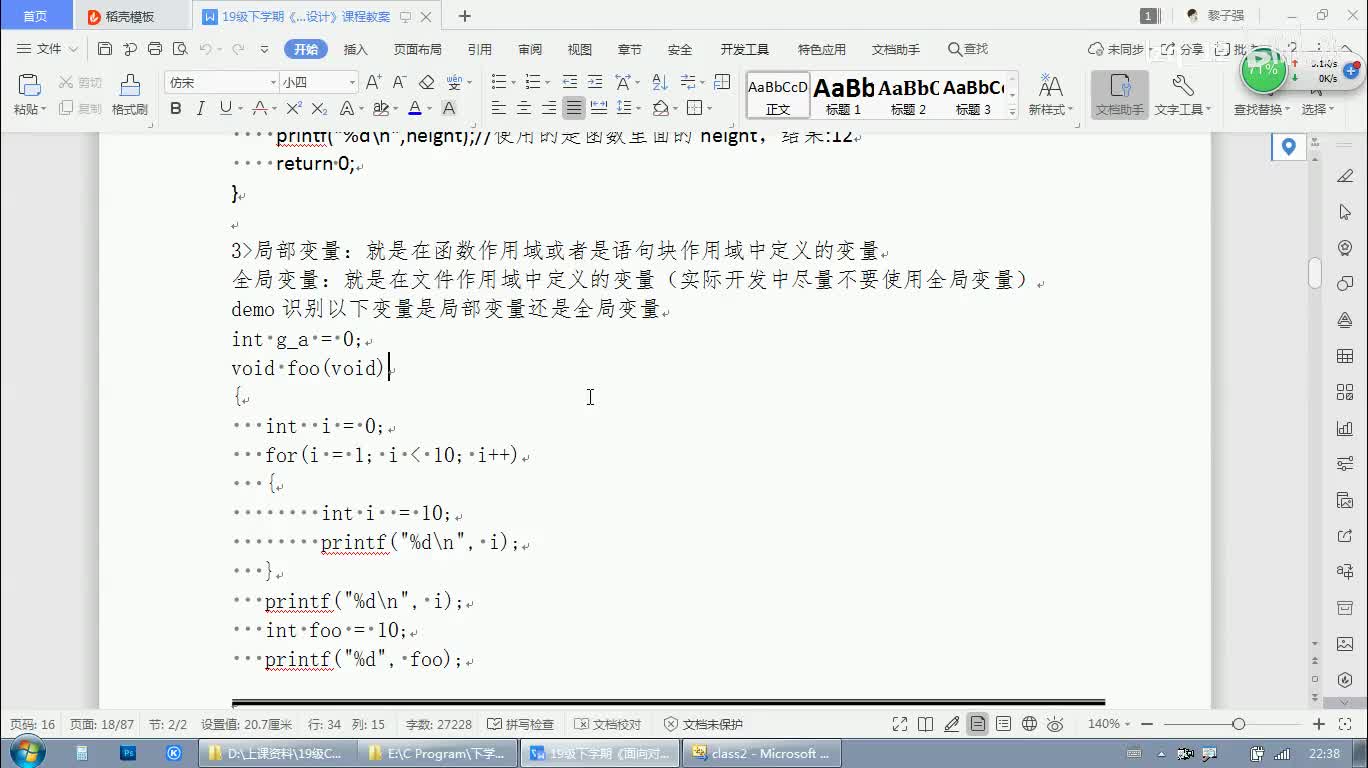Toggle italic formatting
This screenshot has width=1368, height=768.
[x=201, y=108]
